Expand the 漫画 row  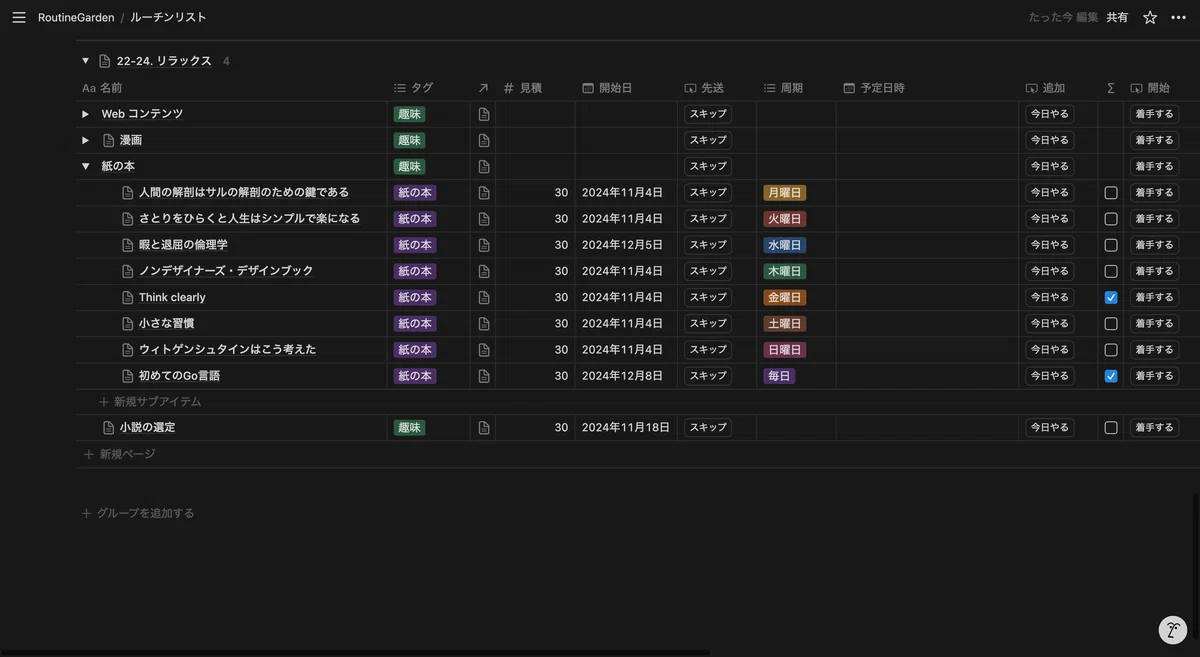pos(86,140)
